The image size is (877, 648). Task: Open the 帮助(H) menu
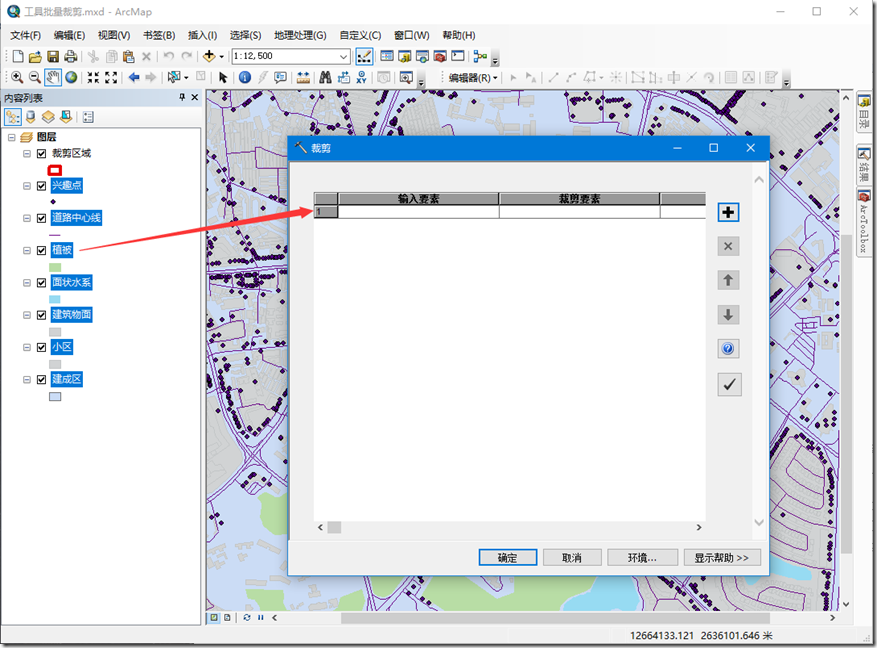[x=459, y=35]
